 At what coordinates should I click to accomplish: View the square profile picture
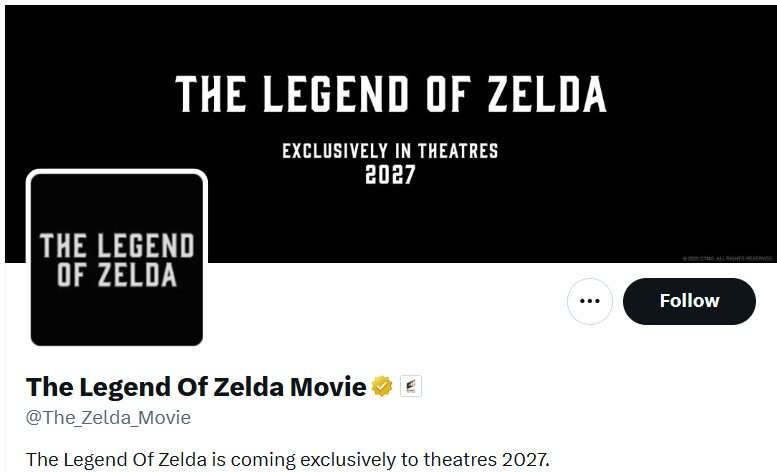tap(117, 259)
